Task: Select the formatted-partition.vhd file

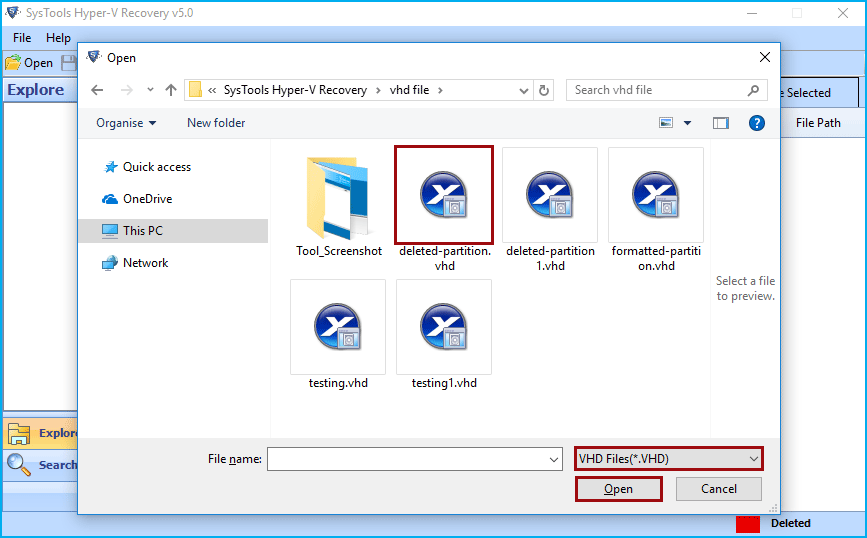Action: tap(656, 210)
